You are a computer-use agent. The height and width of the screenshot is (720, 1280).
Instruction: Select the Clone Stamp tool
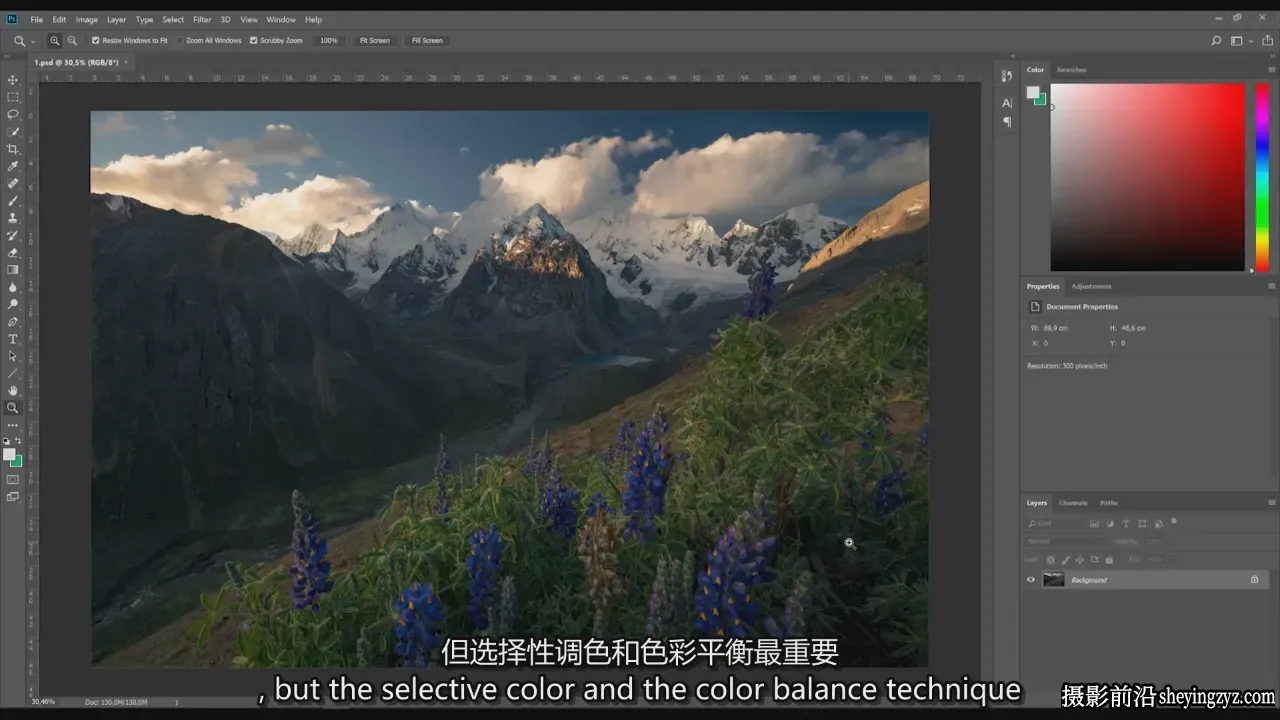13,217
